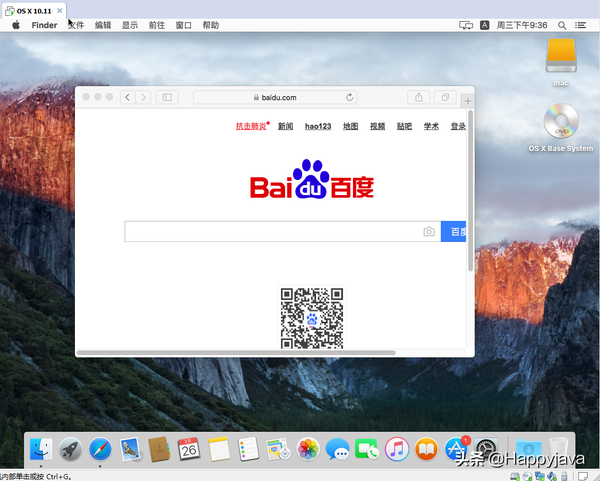The width and height of the screenshot is (600, 481).
Task: Click VMware sound card status icon
Action: coord(552,476)
